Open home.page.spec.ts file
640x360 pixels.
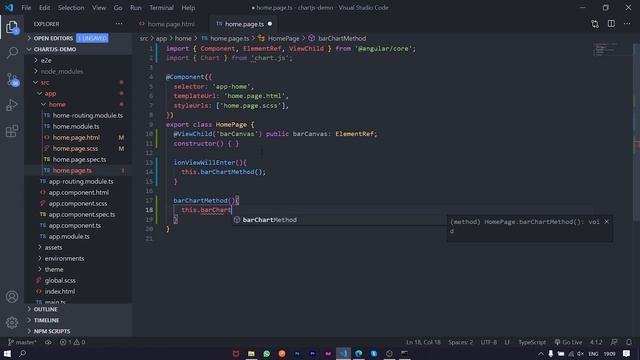(x=79, y=160)
